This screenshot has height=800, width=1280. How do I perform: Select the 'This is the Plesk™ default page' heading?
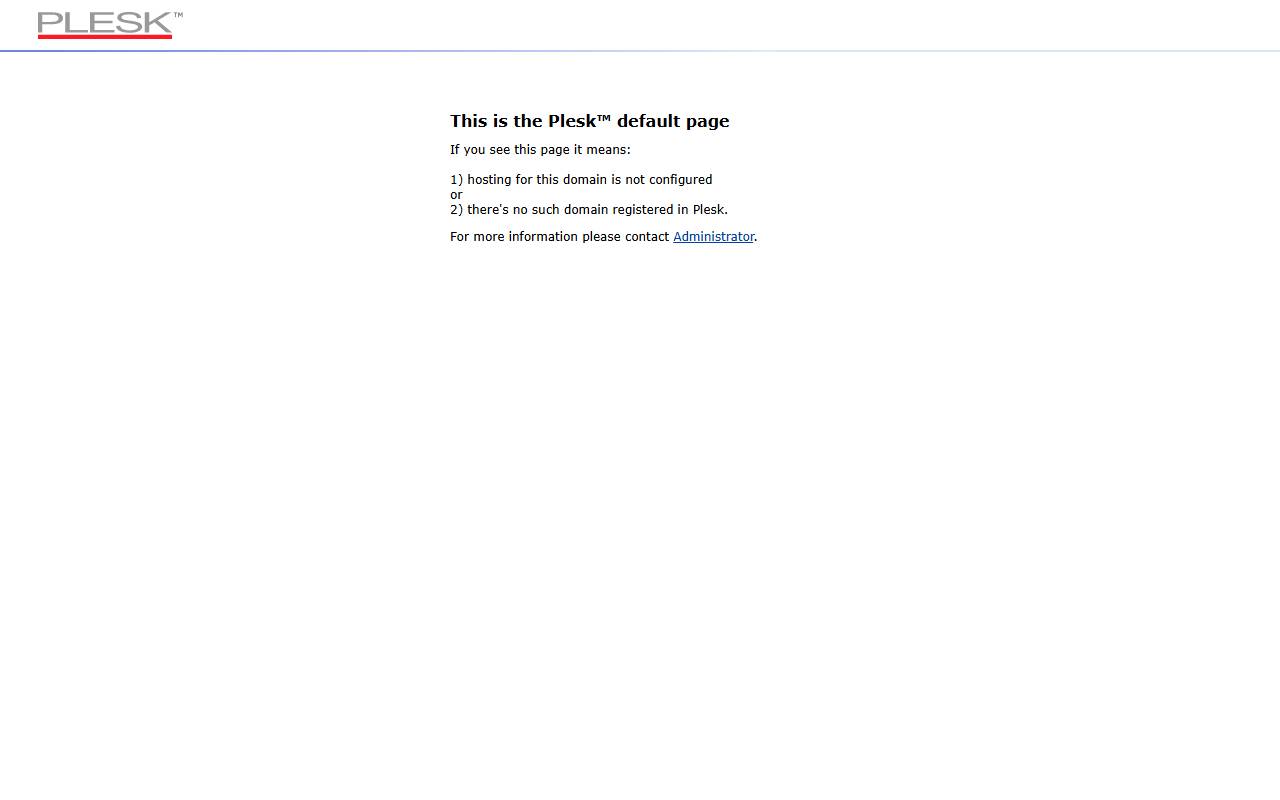(x=590, y=121)
